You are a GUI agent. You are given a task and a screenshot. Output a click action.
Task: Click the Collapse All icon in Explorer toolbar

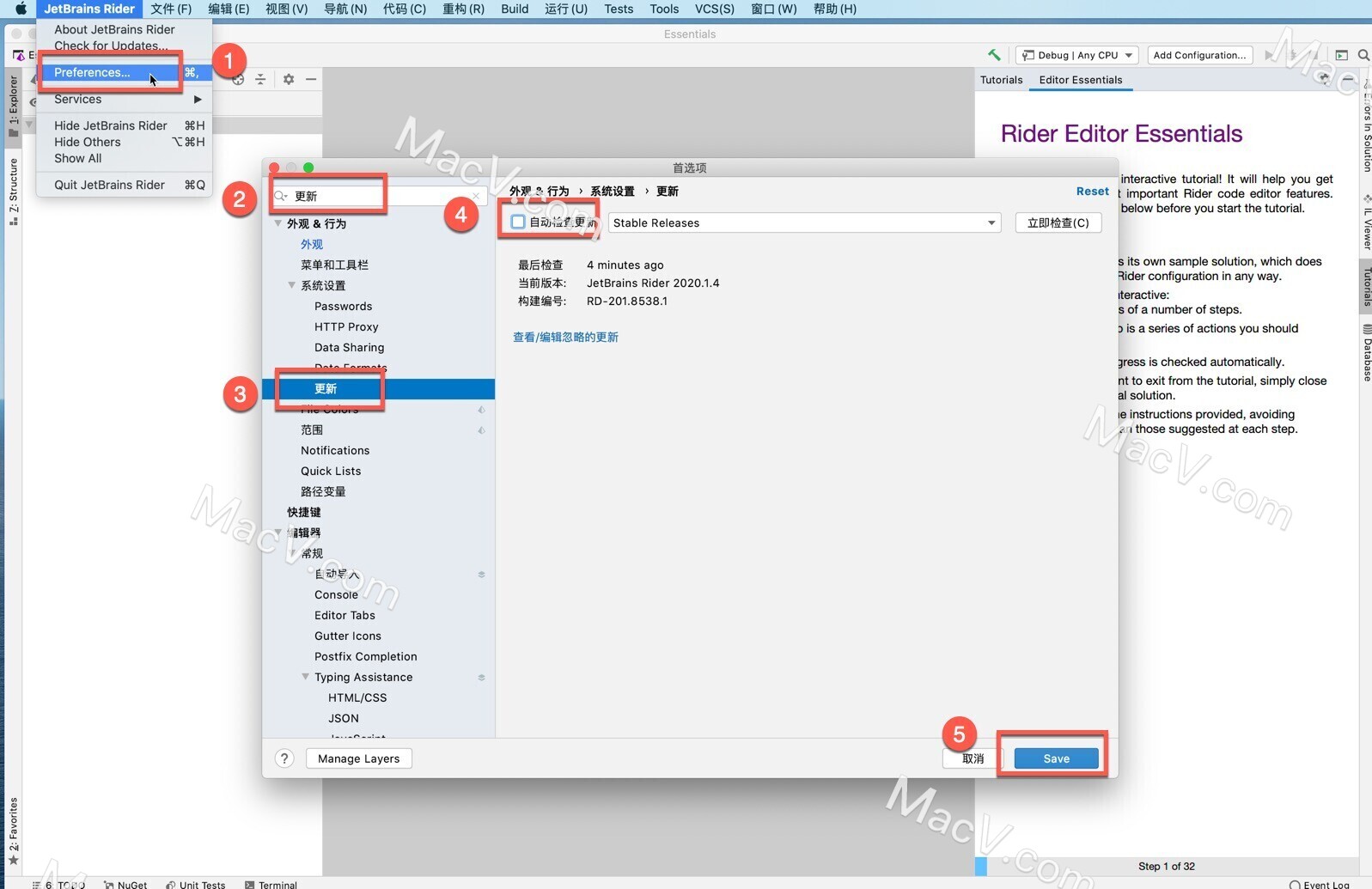[x=260, y=79]
